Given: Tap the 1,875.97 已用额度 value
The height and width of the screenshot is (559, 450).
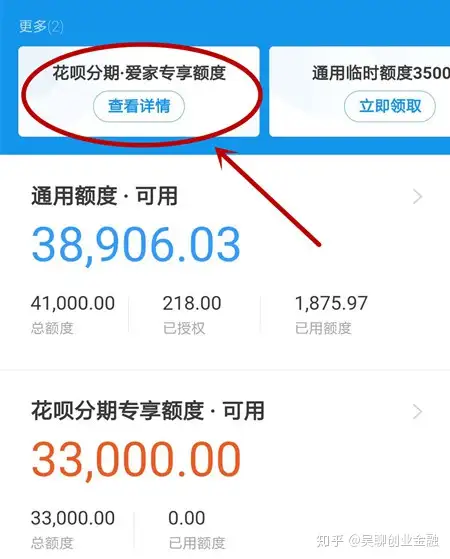Looking at the screenshot, I should point(331,303).
